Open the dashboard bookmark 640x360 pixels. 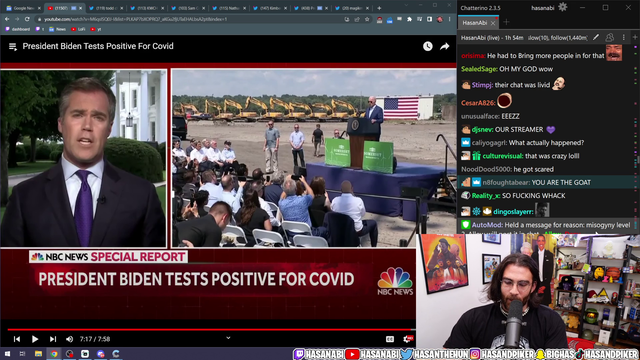point(18,29)
